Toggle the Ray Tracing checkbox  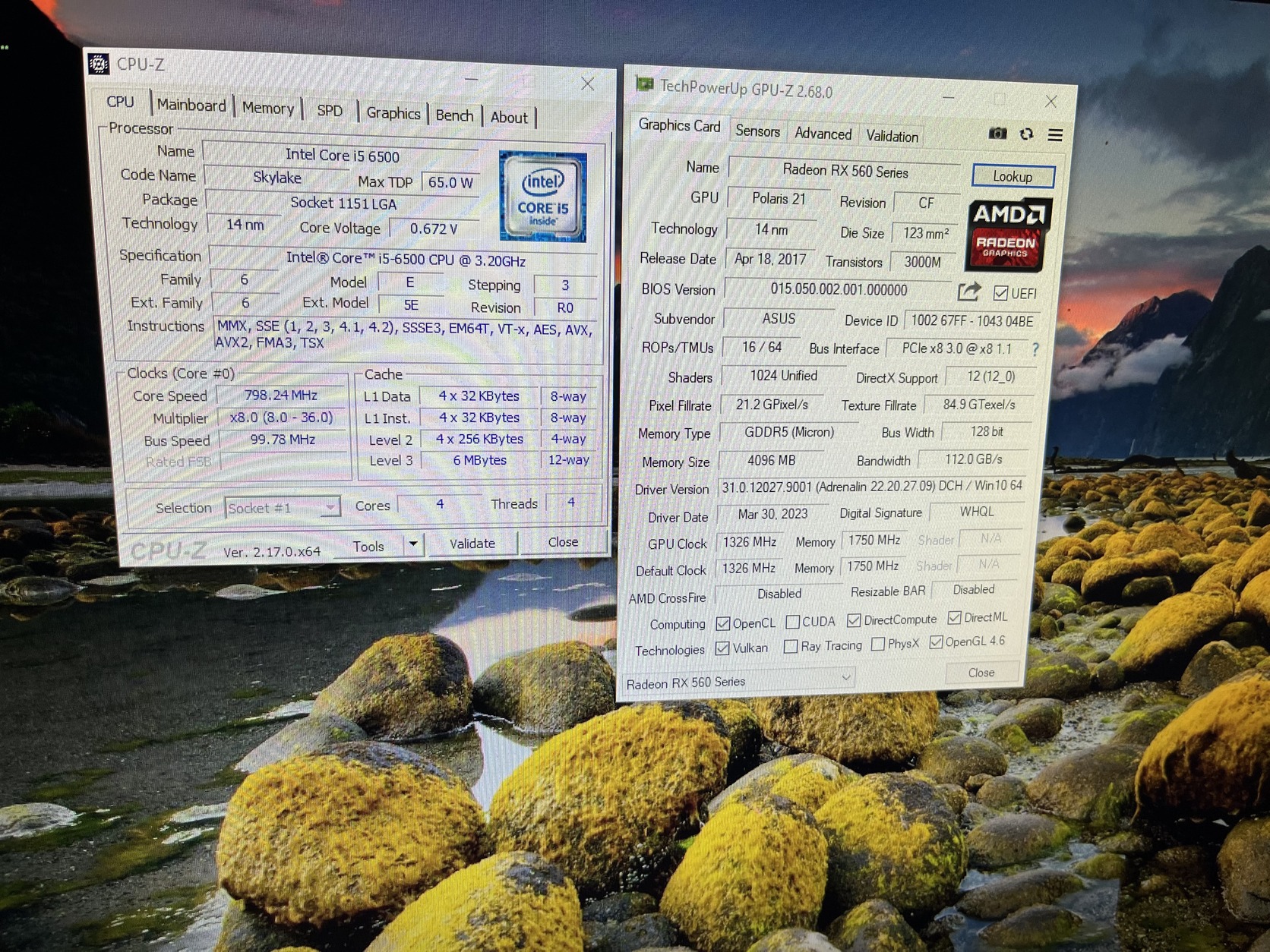click(791, 647)
